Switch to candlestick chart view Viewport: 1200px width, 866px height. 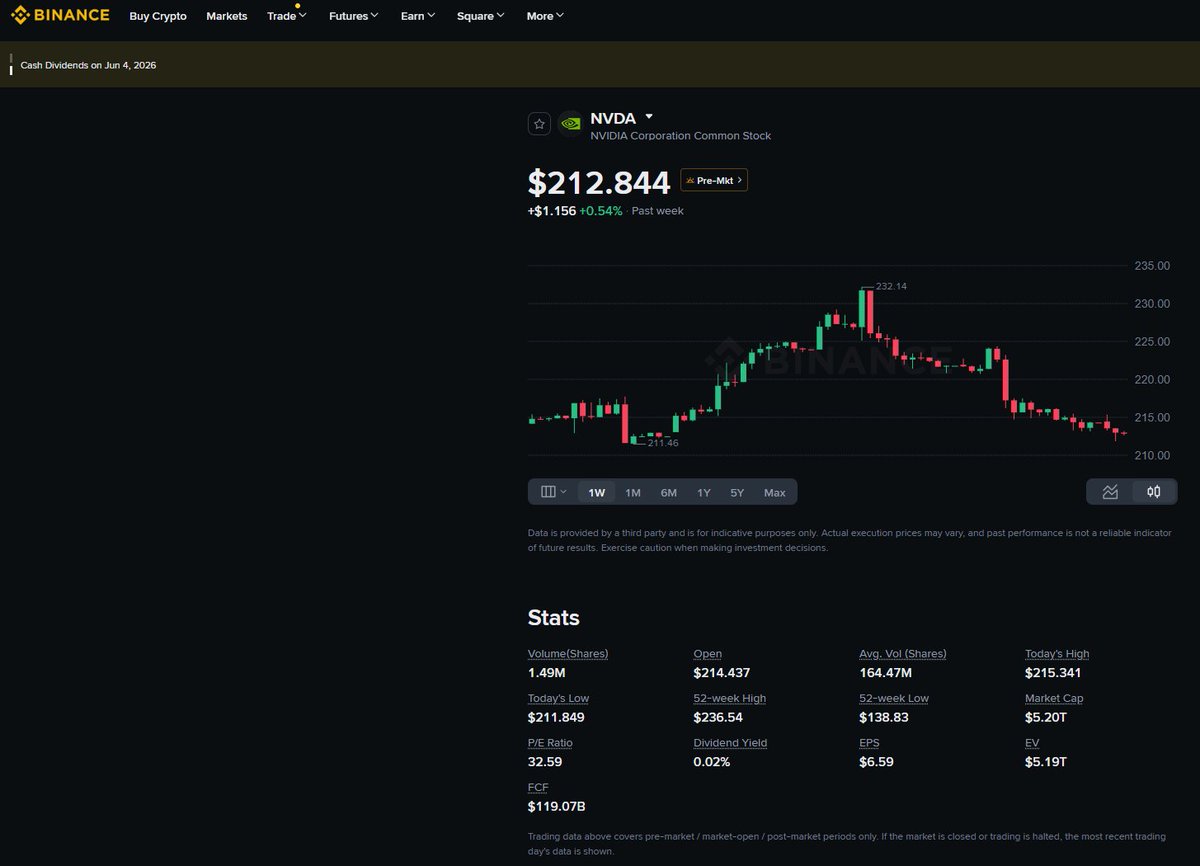tap(1154, 492)
